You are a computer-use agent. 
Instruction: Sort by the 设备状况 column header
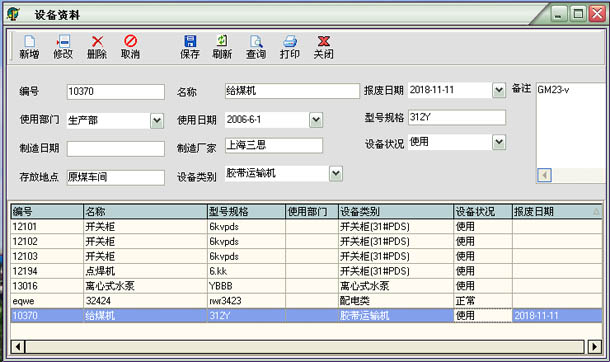483,212
